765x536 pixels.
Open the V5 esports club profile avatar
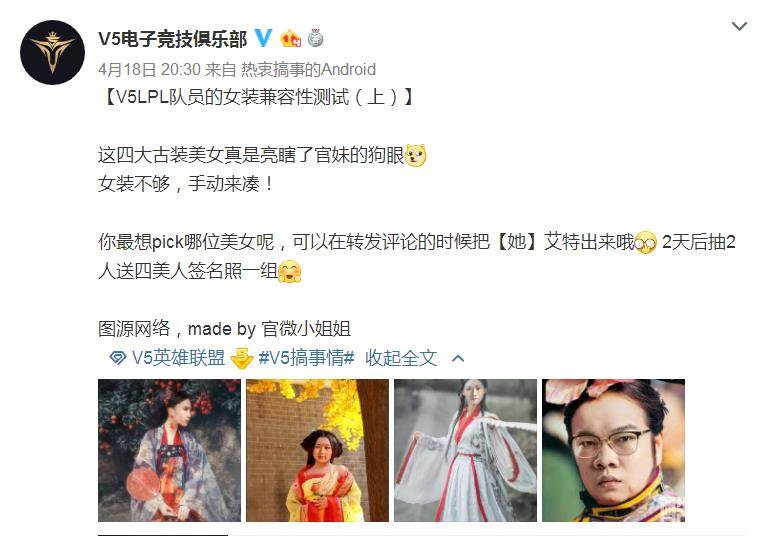[52, 52]
